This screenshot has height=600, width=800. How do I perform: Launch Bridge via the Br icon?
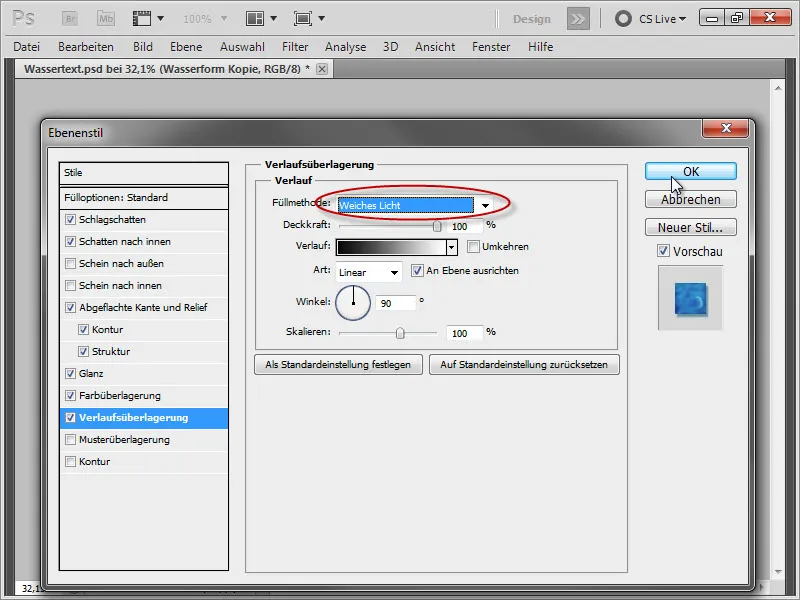click(x=70, y=19)
